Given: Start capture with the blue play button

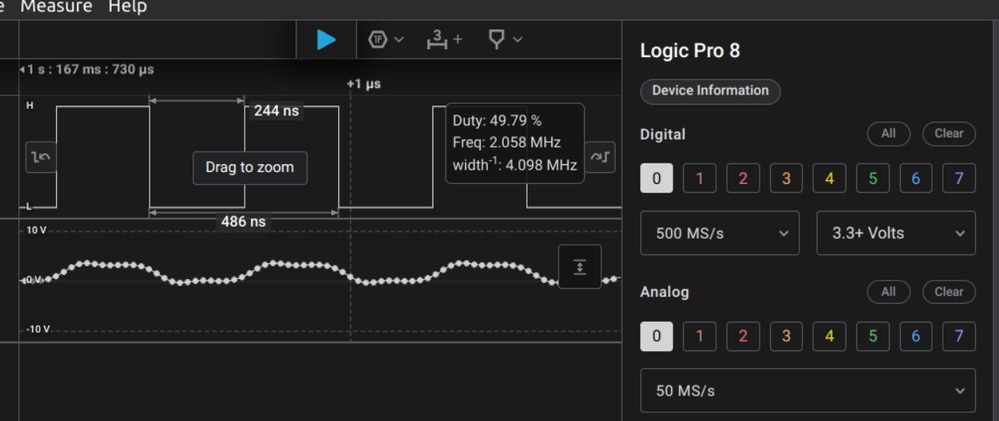Looking at the screenshot, I should click(326, 39).
